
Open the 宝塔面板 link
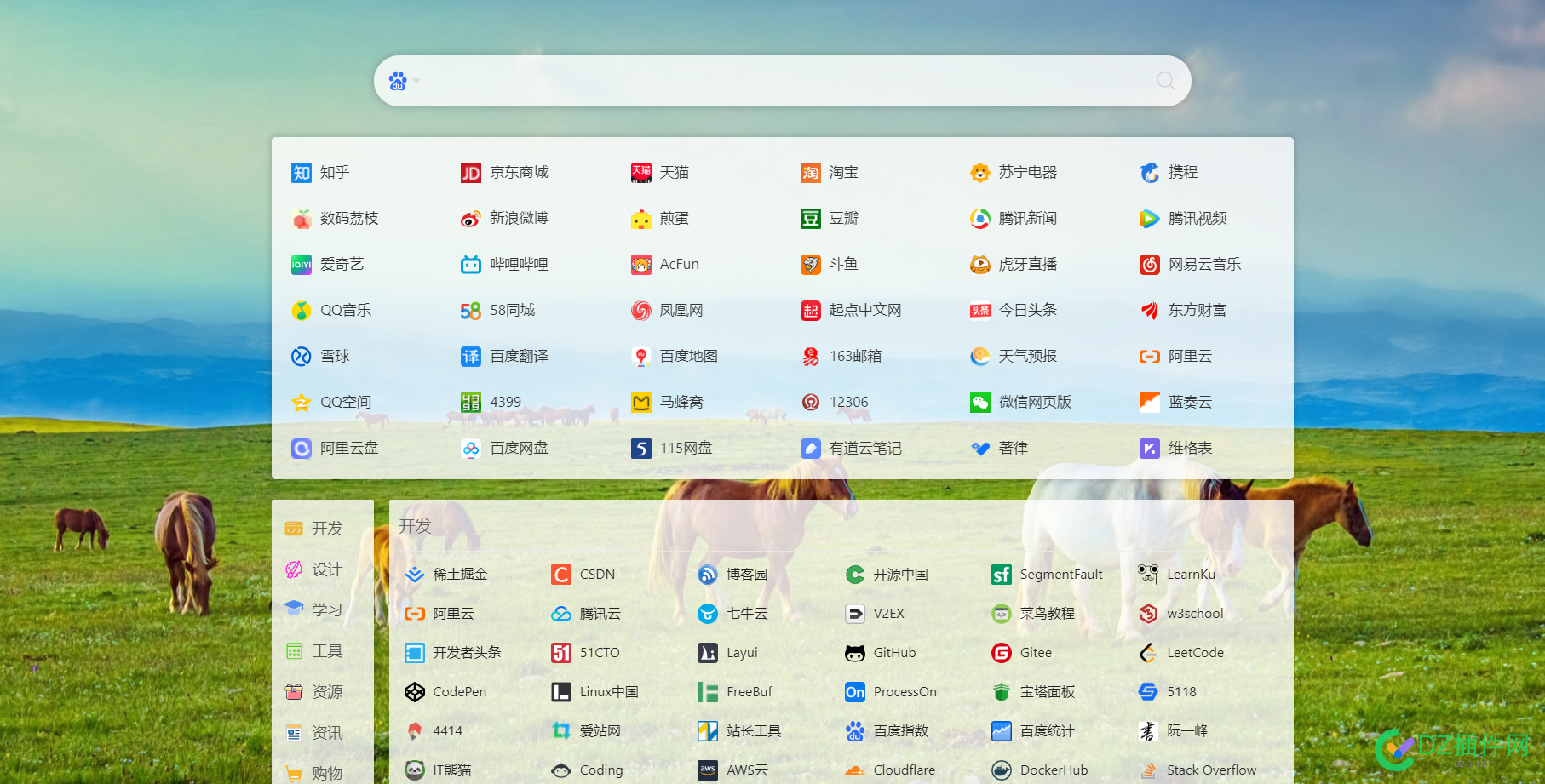(x=1033, y=692)
